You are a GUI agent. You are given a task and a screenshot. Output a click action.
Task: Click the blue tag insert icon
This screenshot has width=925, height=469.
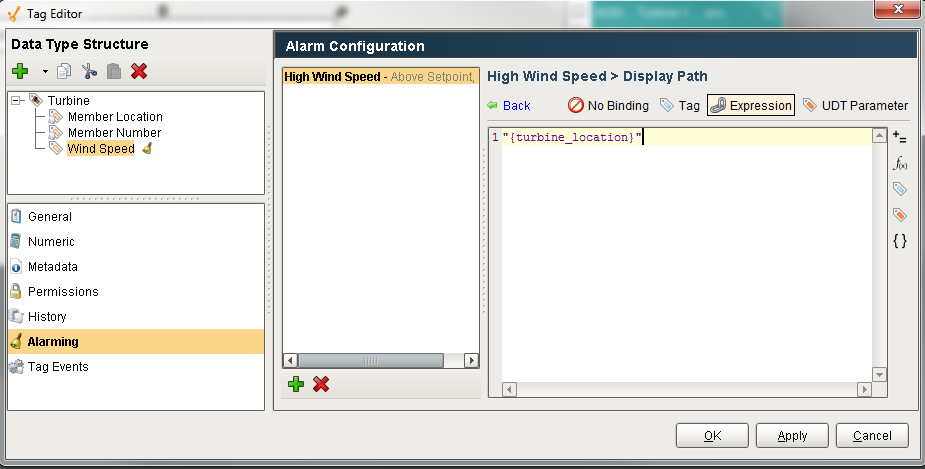tap(900, 189)
